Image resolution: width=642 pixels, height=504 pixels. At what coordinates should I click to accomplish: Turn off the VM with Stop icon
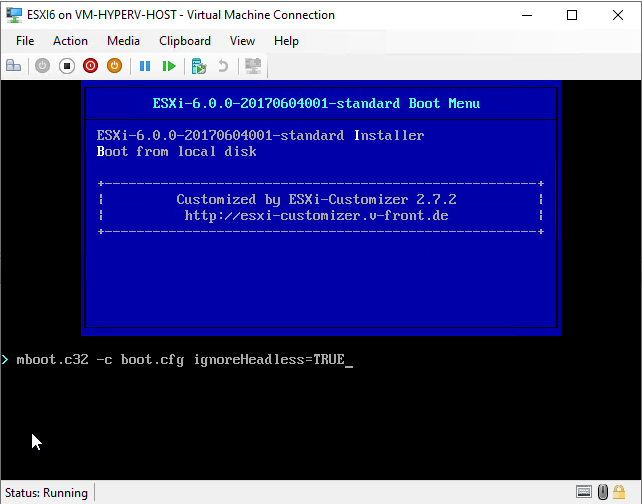(67, 66)
